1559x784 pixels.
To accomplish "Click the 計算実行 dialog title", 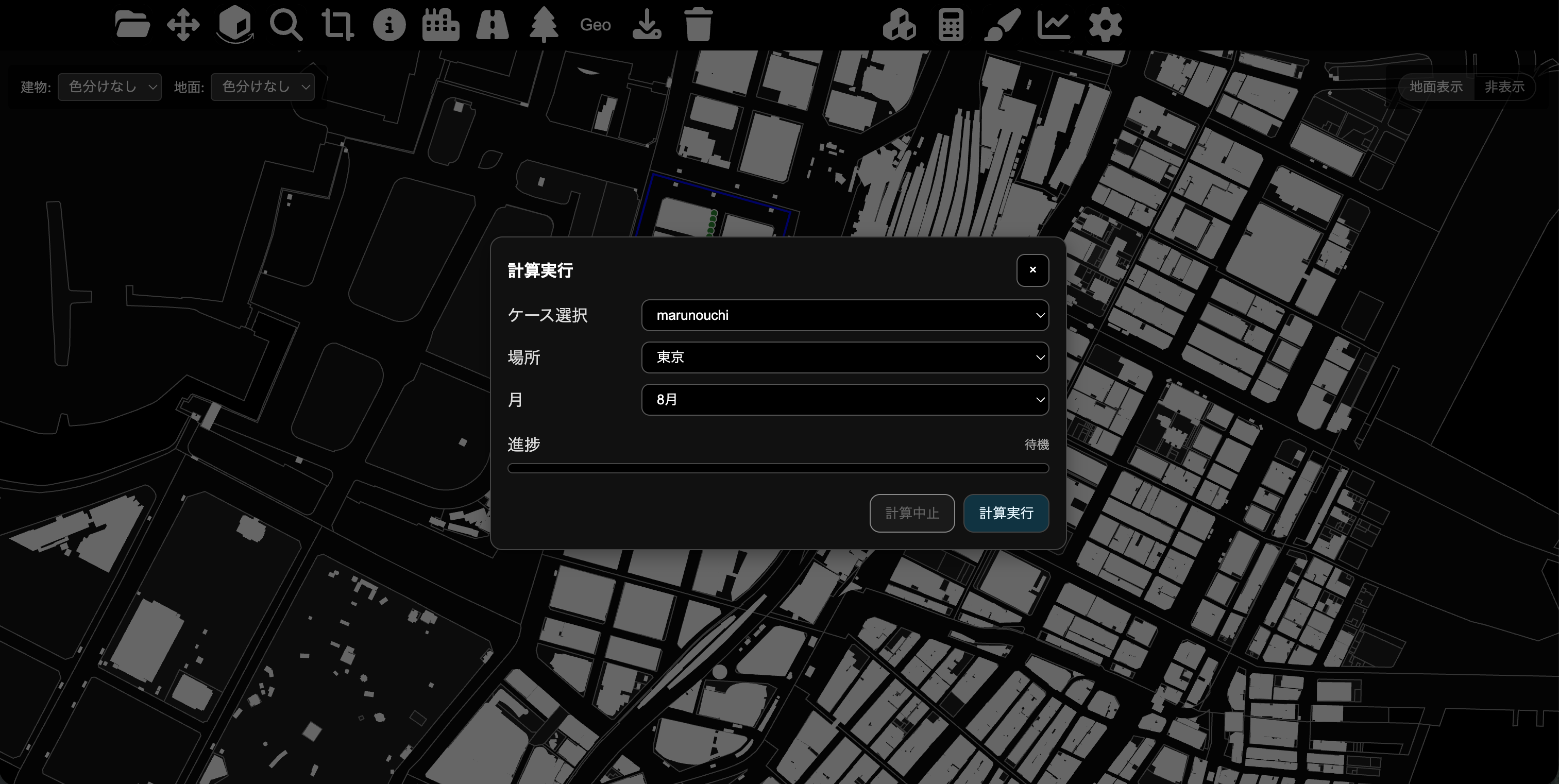I will [540, 270].
